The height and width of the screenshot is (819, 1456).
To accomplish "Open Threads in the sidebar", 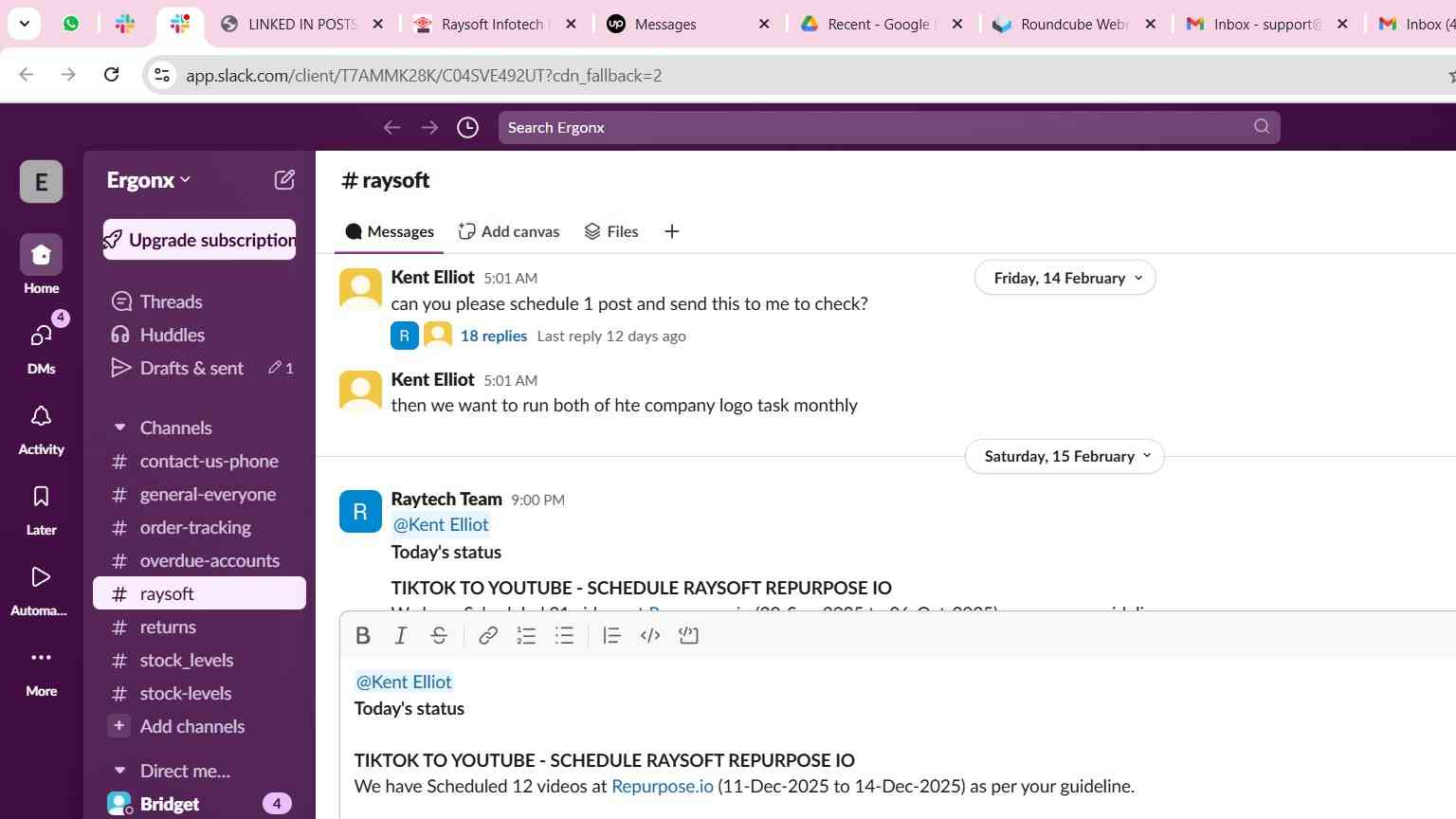I will 199,301.
